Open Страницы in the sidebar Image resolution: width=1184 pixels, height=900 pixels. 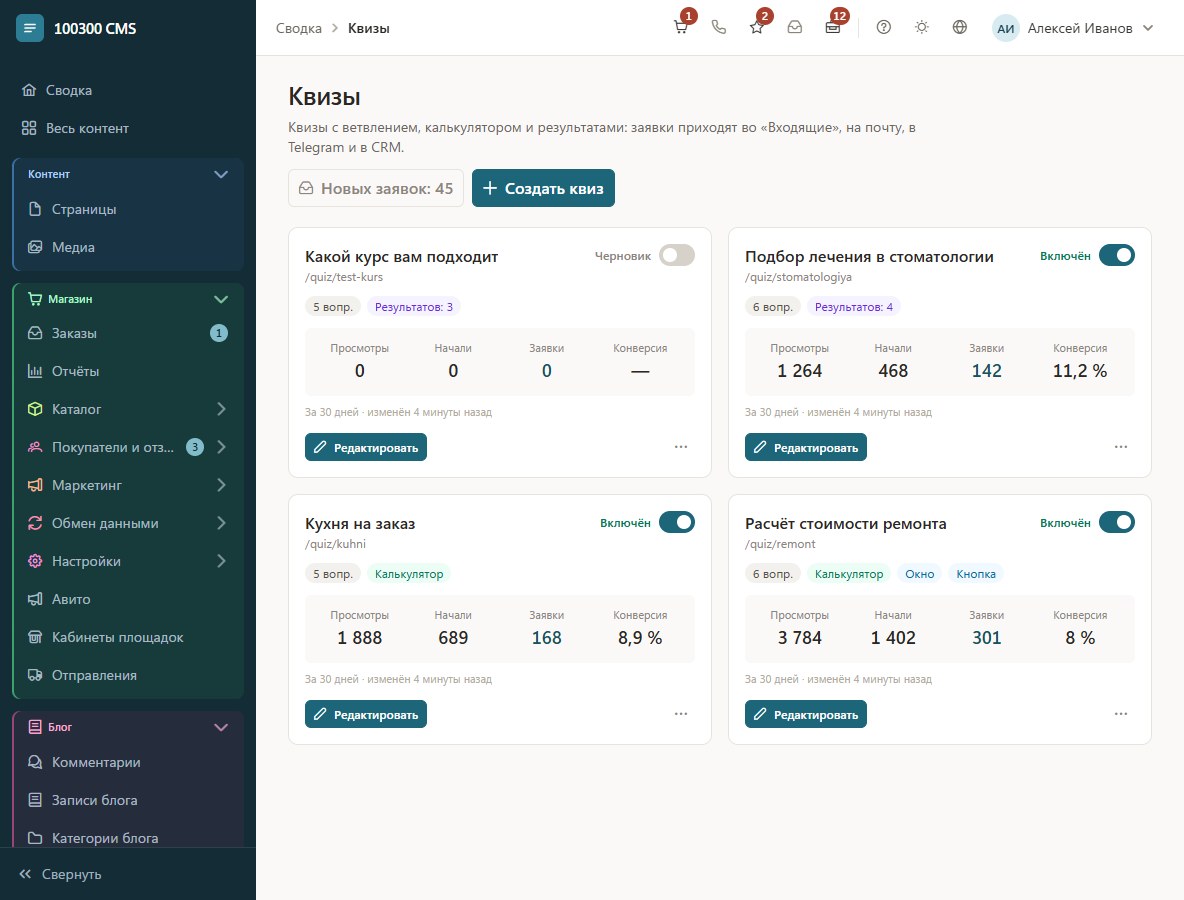pos(128,209)
